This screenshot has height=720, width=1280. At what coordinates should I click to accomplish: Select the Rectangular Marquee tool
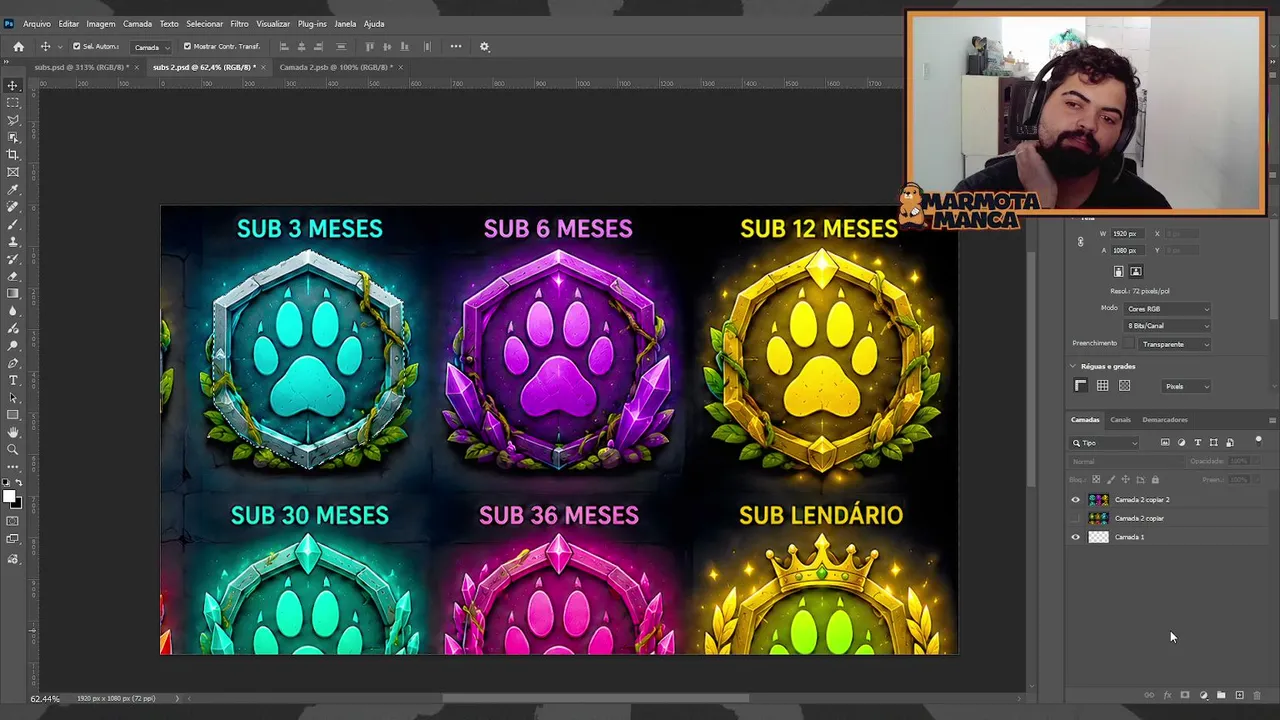pos(13,103)
